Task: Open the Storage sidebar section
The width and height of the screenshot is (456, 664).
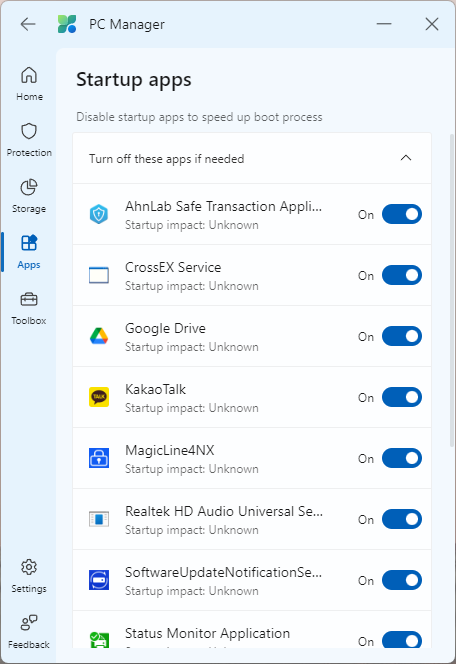Action: click(29, 196)
